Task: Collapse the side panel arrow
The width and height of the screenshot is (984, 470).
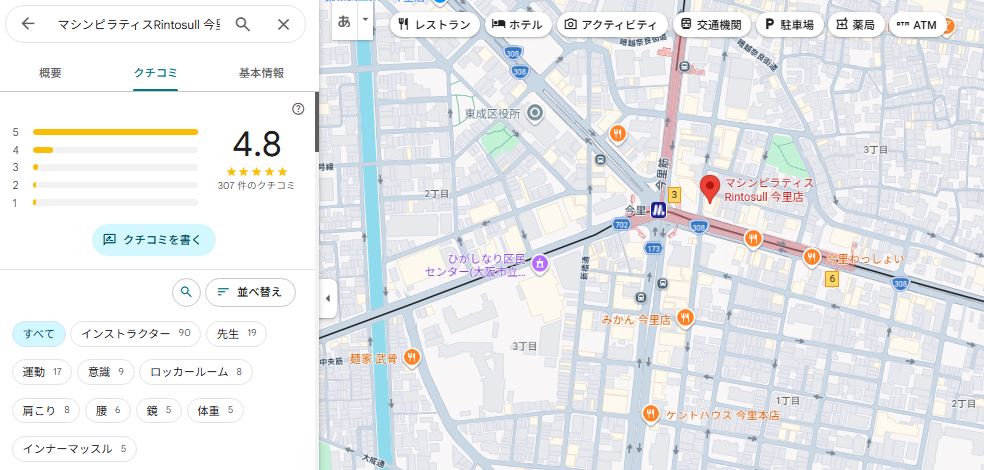Action: tap(328, 298)
